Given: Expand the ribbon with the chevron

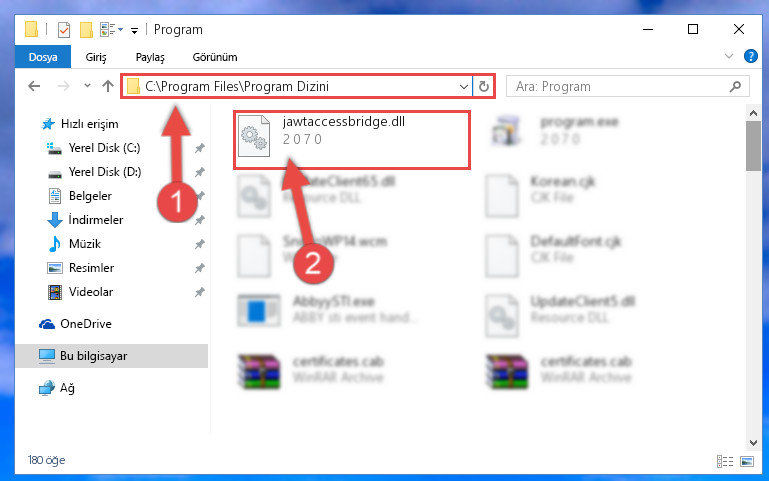Looking at the screenshot, I should click(x=729, y=56).
